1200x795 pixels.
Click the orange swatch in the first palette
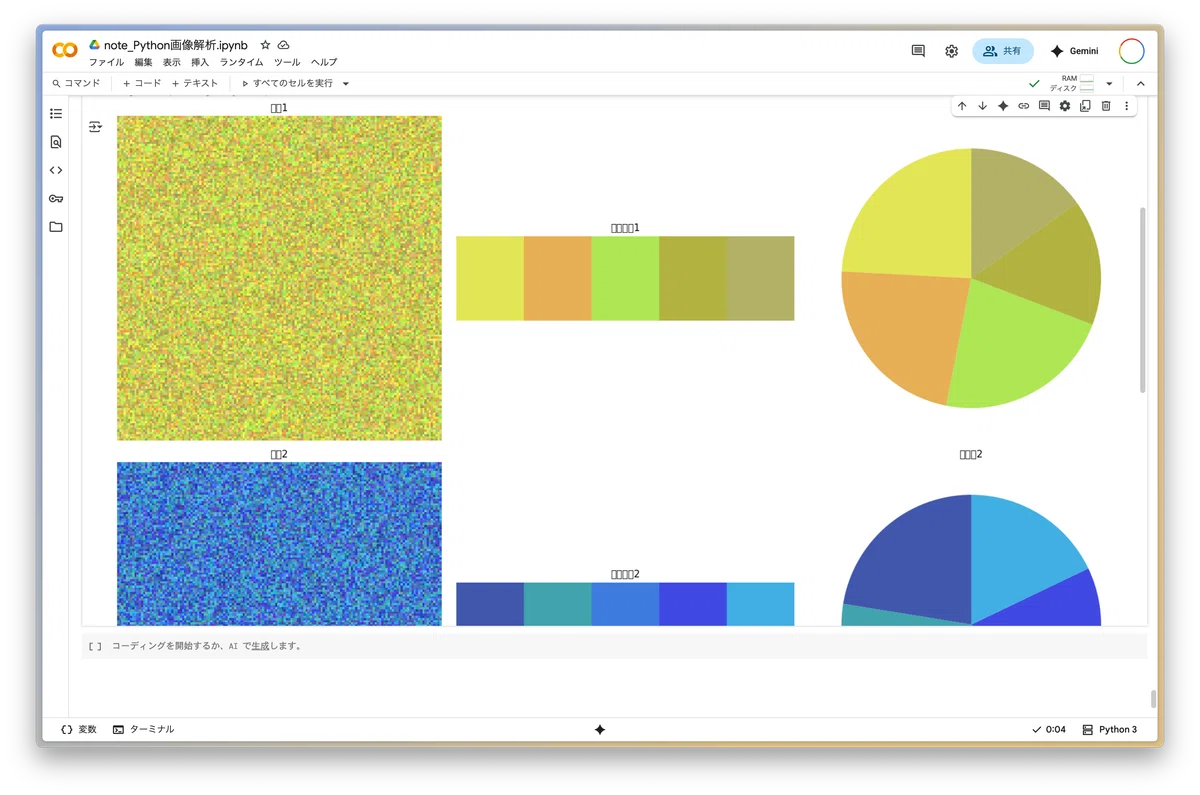557,278
